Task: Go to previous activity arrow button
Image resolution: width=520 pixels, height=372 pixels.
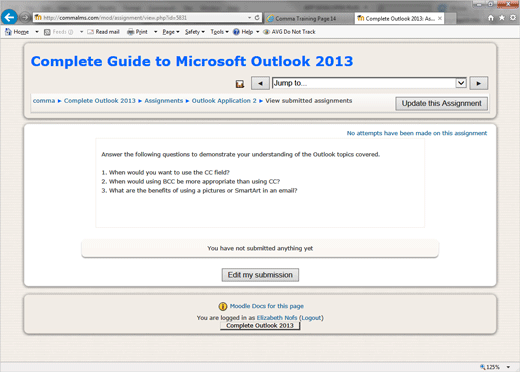Action: (260, 83)
